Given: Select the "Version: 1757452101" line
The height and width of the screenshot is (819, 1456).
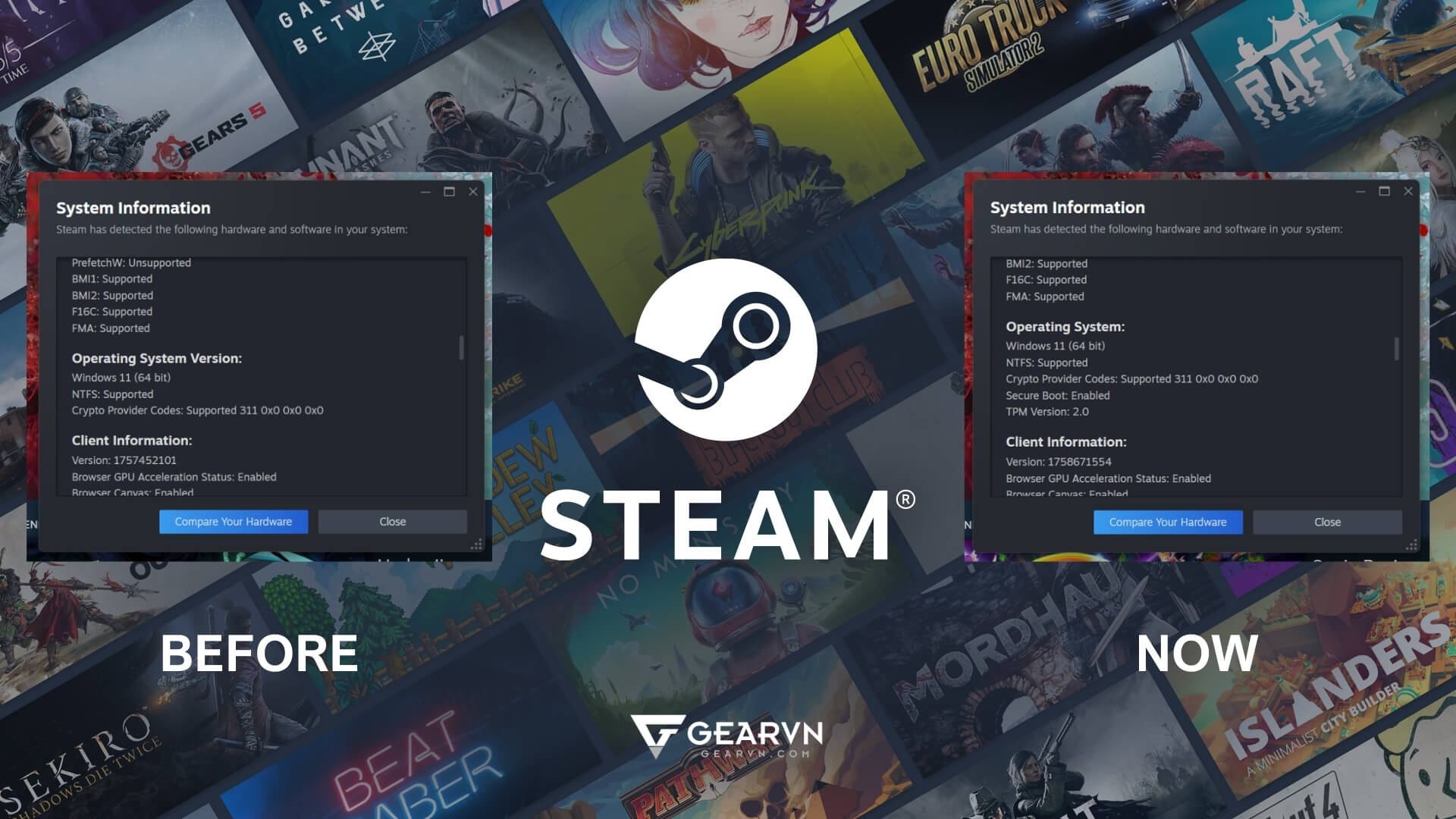Looking at the screenshot, I should click(x=124, y=460).
